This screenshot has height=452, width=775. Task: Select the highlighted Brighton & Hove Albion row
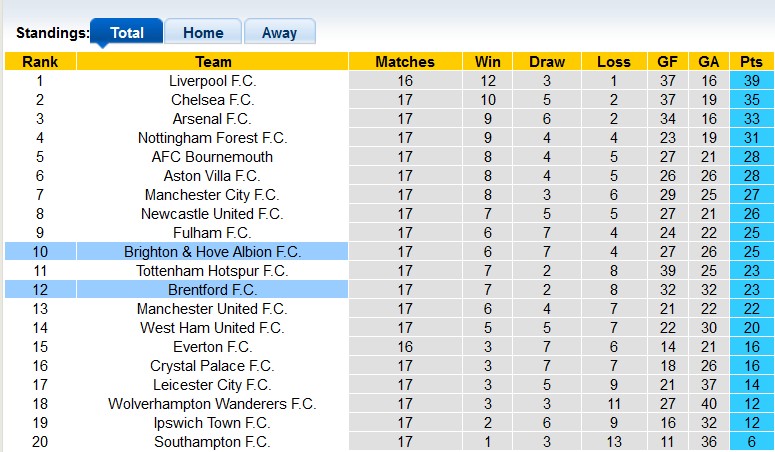click(x=212, y=252)
